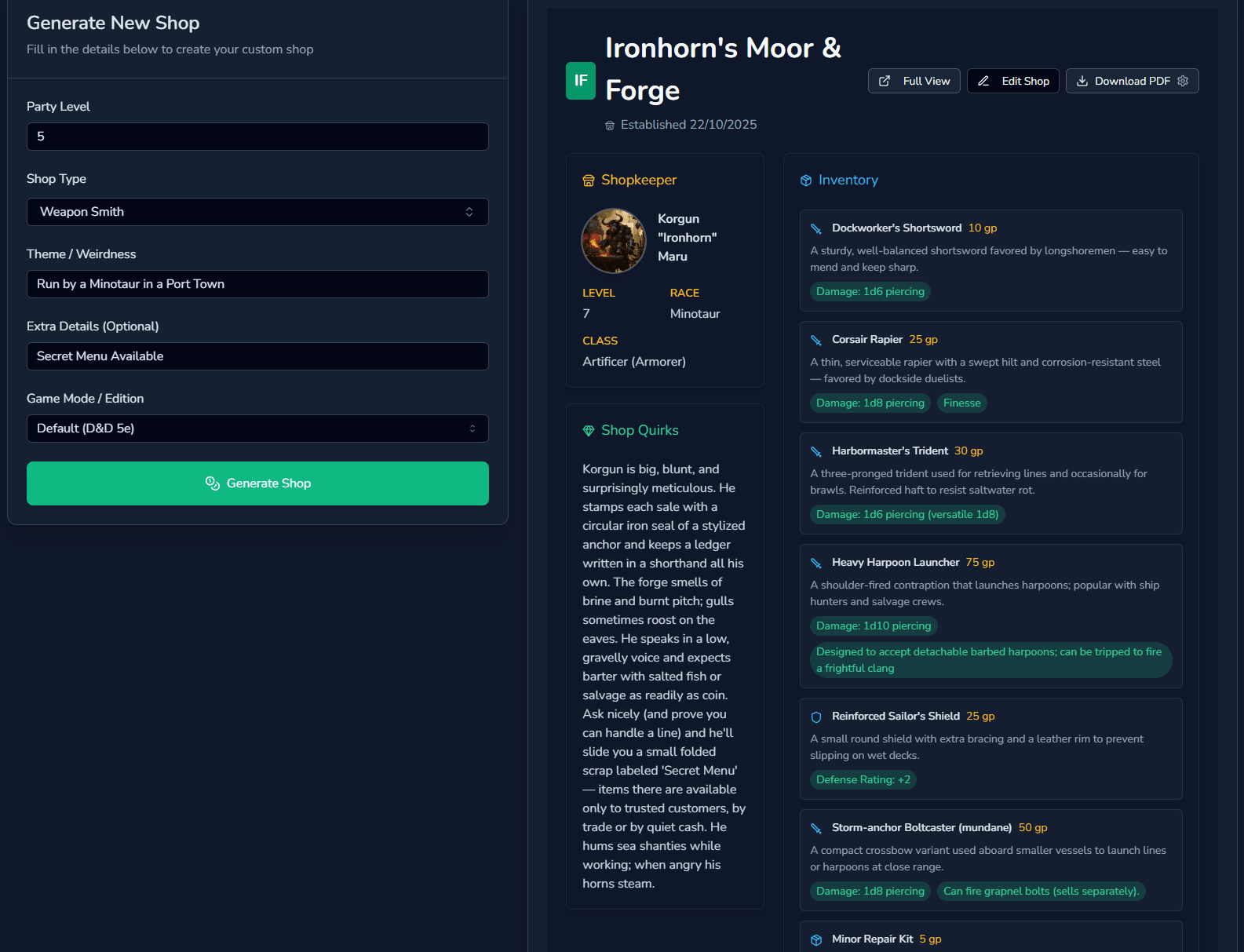Click the grapnel bolts property tag
1244x952 pixels.
(1041, 892)
